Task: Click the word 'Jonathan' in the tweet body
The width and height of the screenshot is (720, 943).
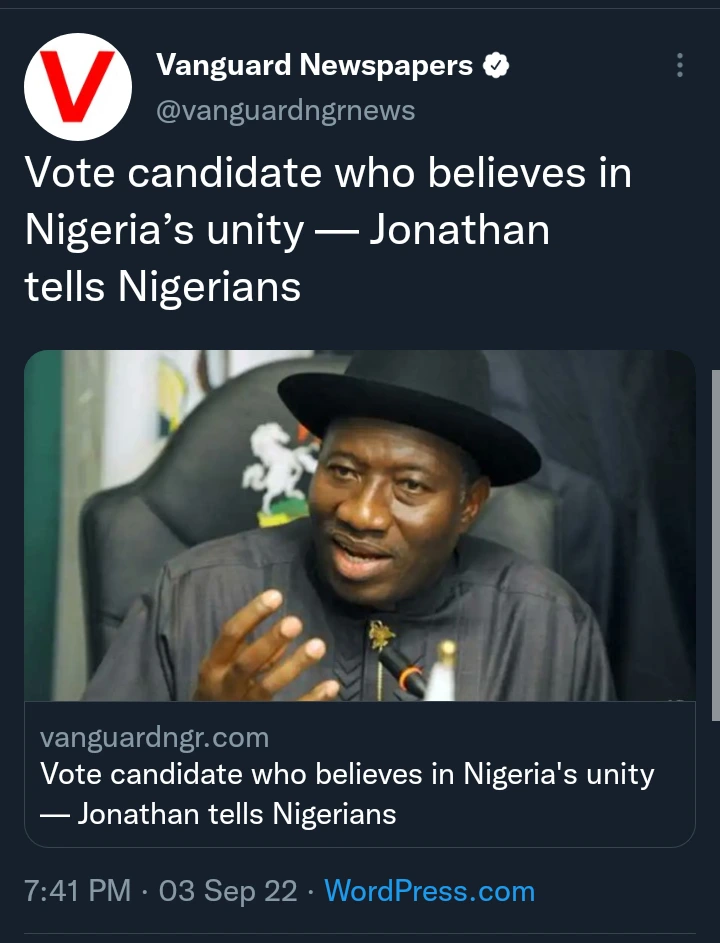Action: [459, 230]
